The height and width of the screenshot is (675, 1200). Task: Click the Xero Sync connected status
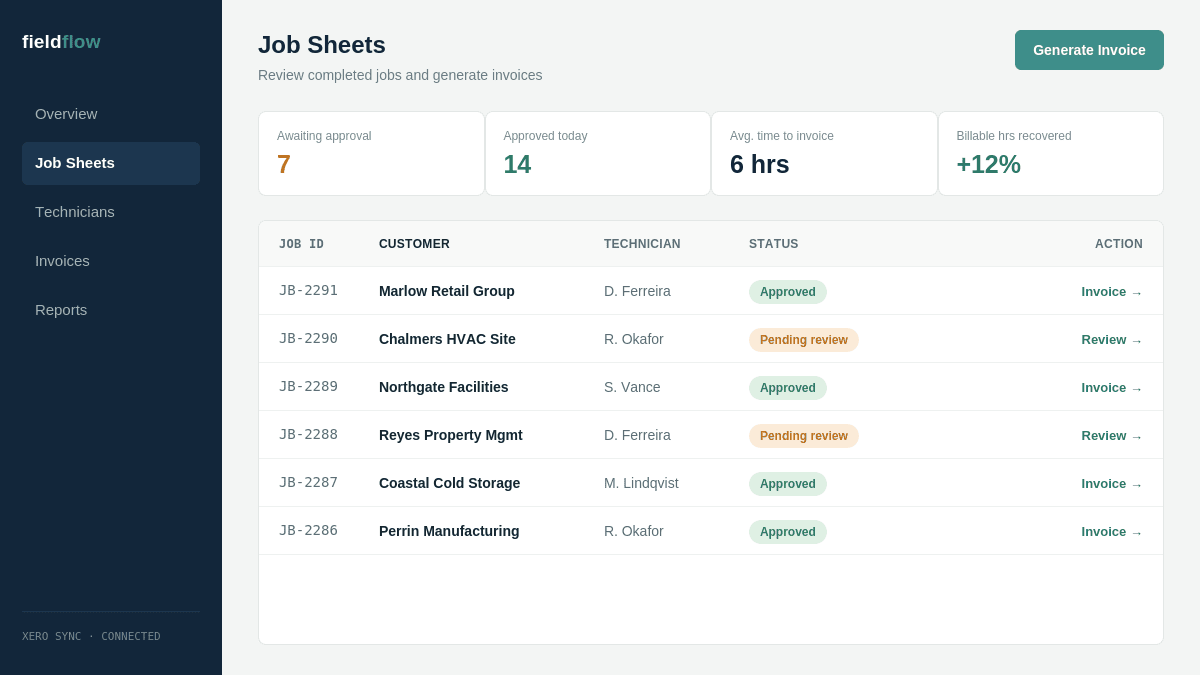[91, 636]
